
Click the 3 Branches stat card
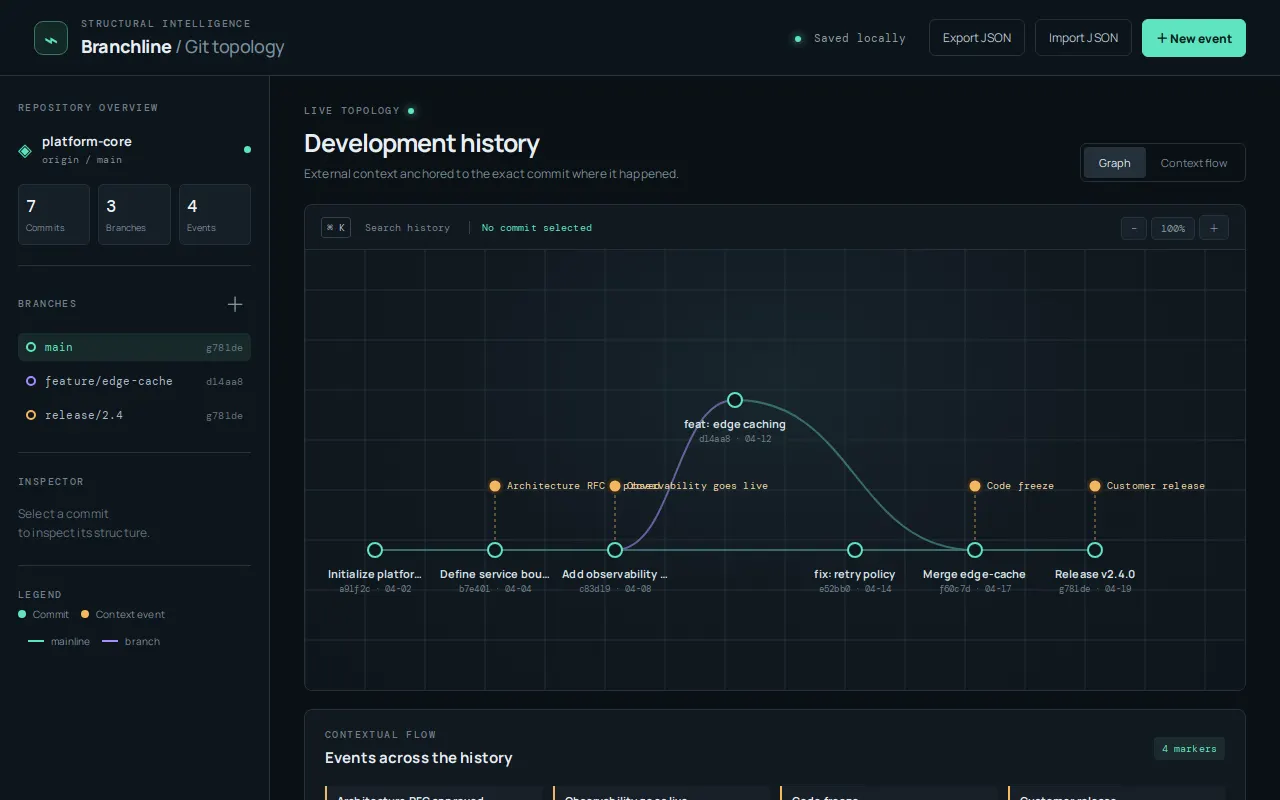point(134,214)
